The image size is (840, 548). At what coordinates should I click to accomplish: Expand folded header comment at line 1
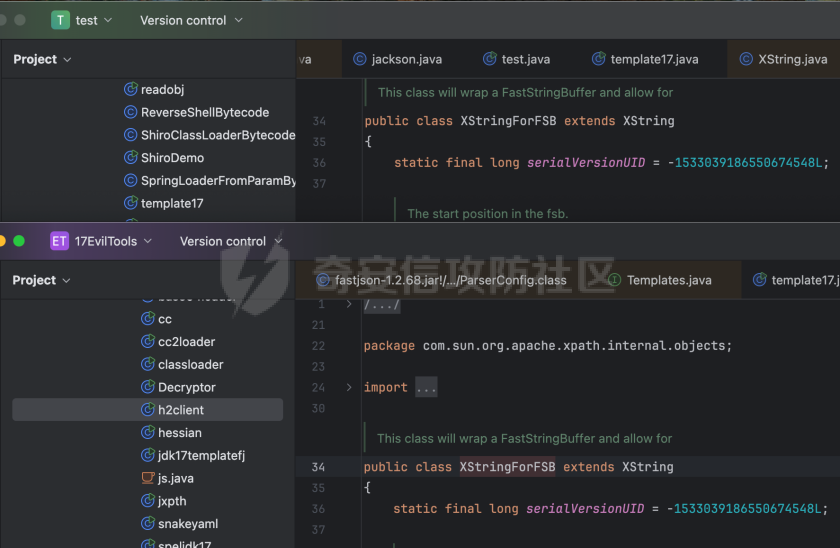[349, 304]
